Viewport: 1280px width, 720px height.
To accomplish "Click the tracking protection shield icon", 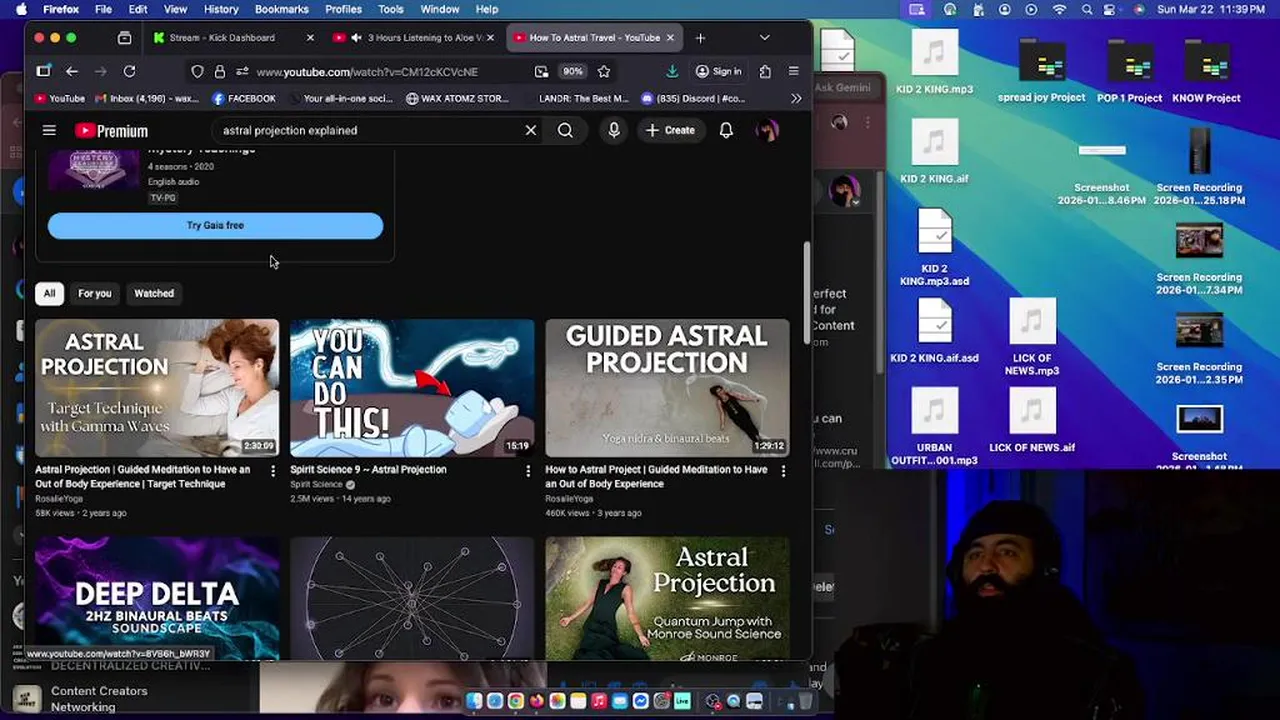I will (x=197, y=71).
